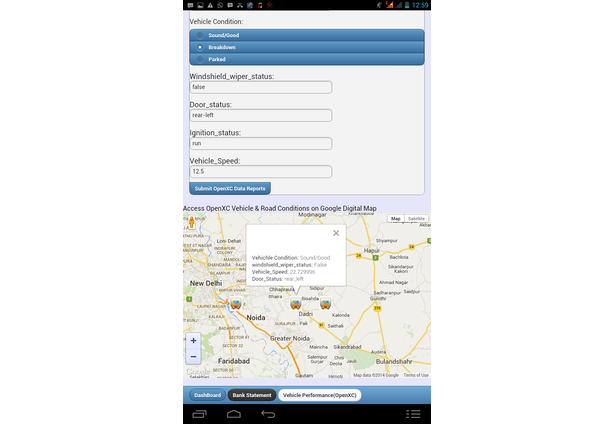Screen dimensions: 615x424
Task: Select the vehicle marker near Bisahda
Action: click(325, 304)
